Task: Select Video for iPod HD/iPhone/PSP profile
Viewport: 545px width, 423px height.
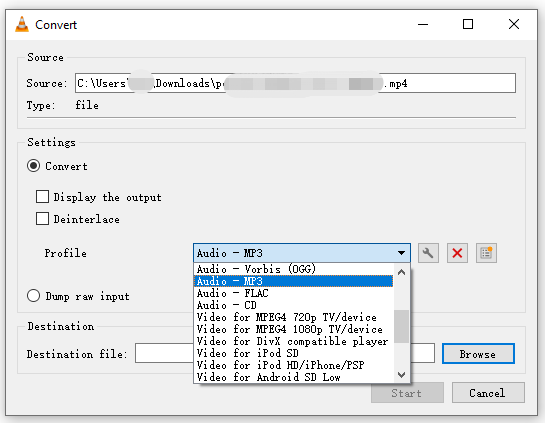Action: pos(293,365)
